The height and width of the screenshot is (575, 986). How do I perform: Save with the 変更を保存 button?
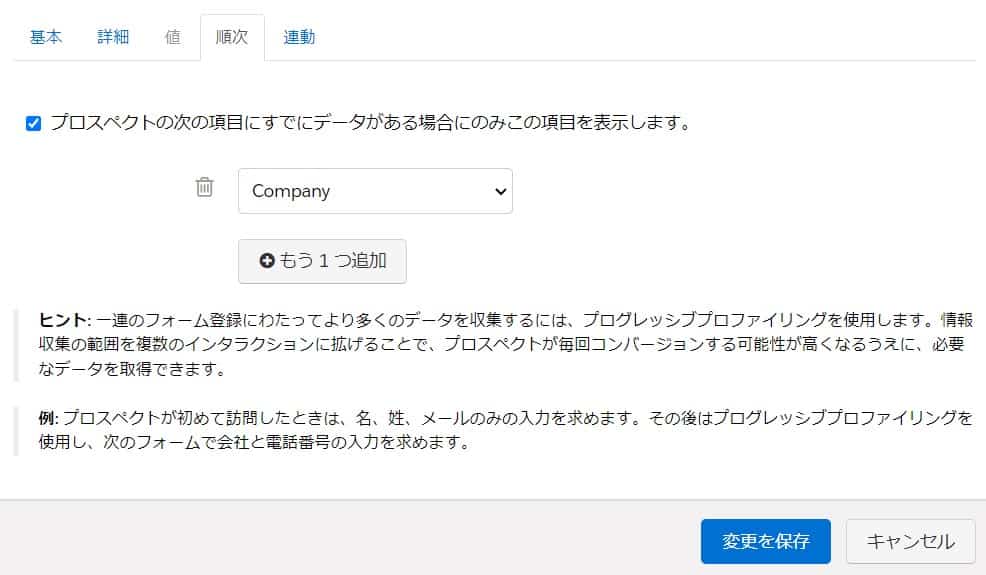[765, 541]
